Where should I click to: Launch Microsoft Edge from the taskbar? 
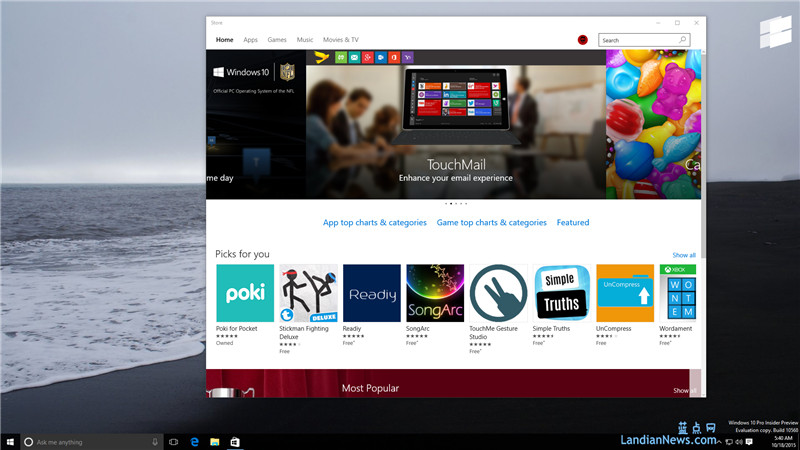[194, 442]
